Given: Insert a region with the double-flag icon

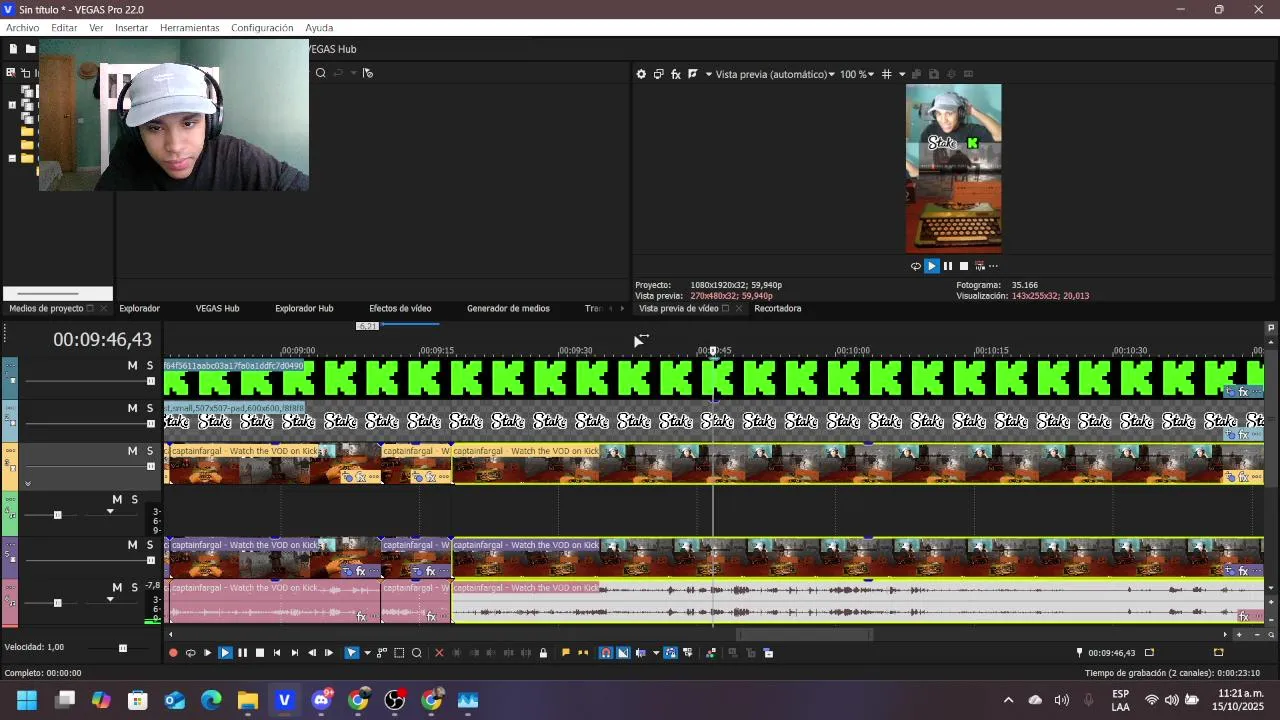Looking at the screenshot, I should (x=583, y=653).
